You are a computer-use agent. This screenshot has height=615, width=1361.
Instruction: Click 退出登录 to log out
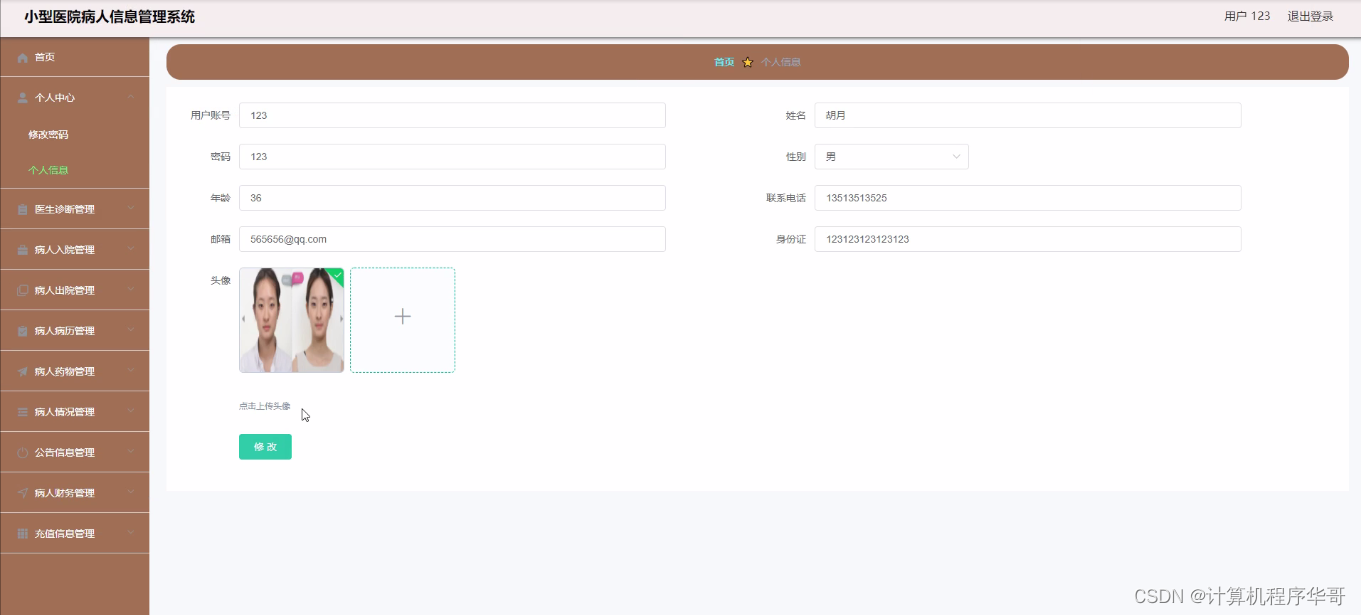pos(1310,16)
